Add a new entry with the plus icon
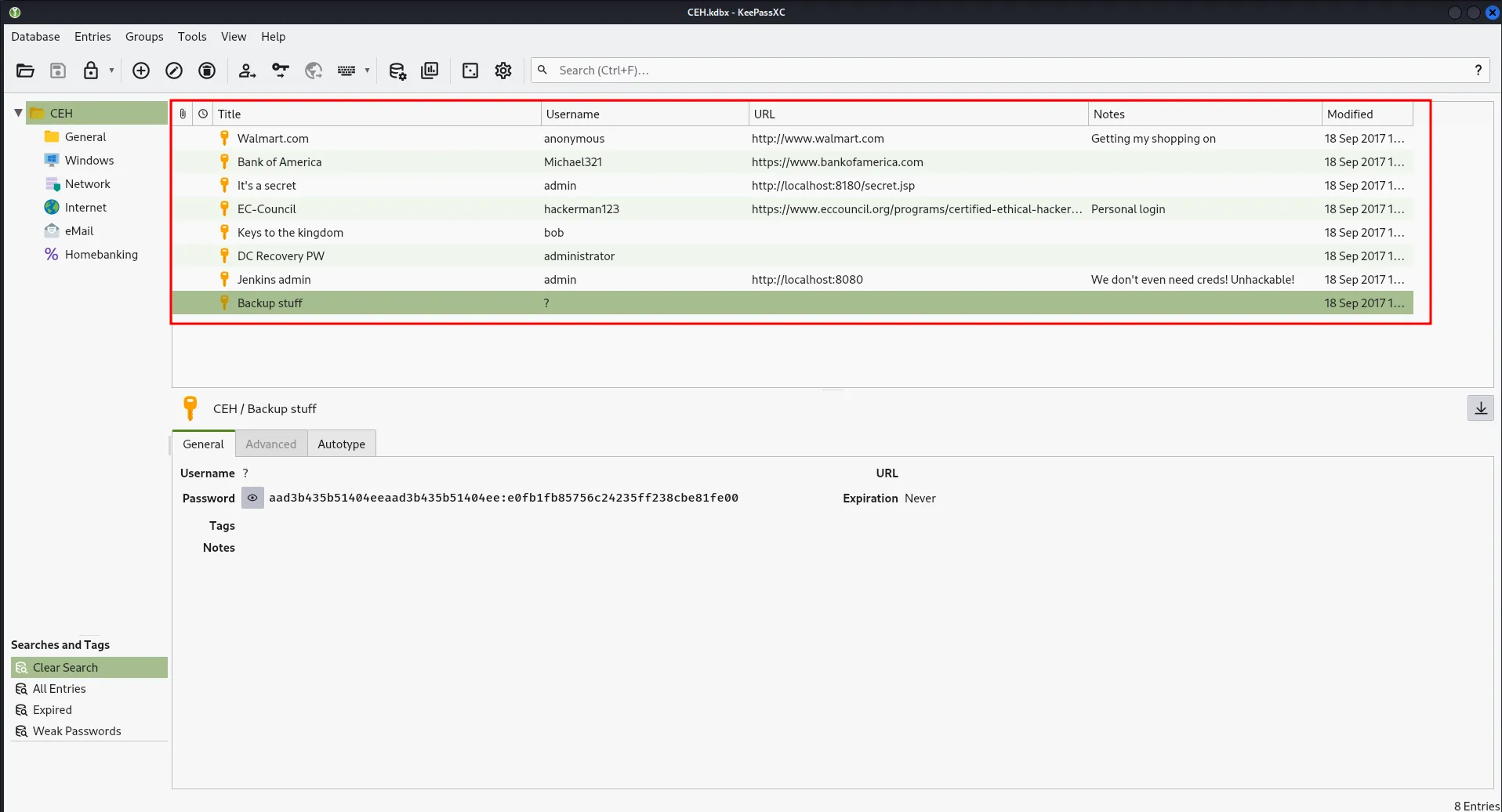 (141, 71)
